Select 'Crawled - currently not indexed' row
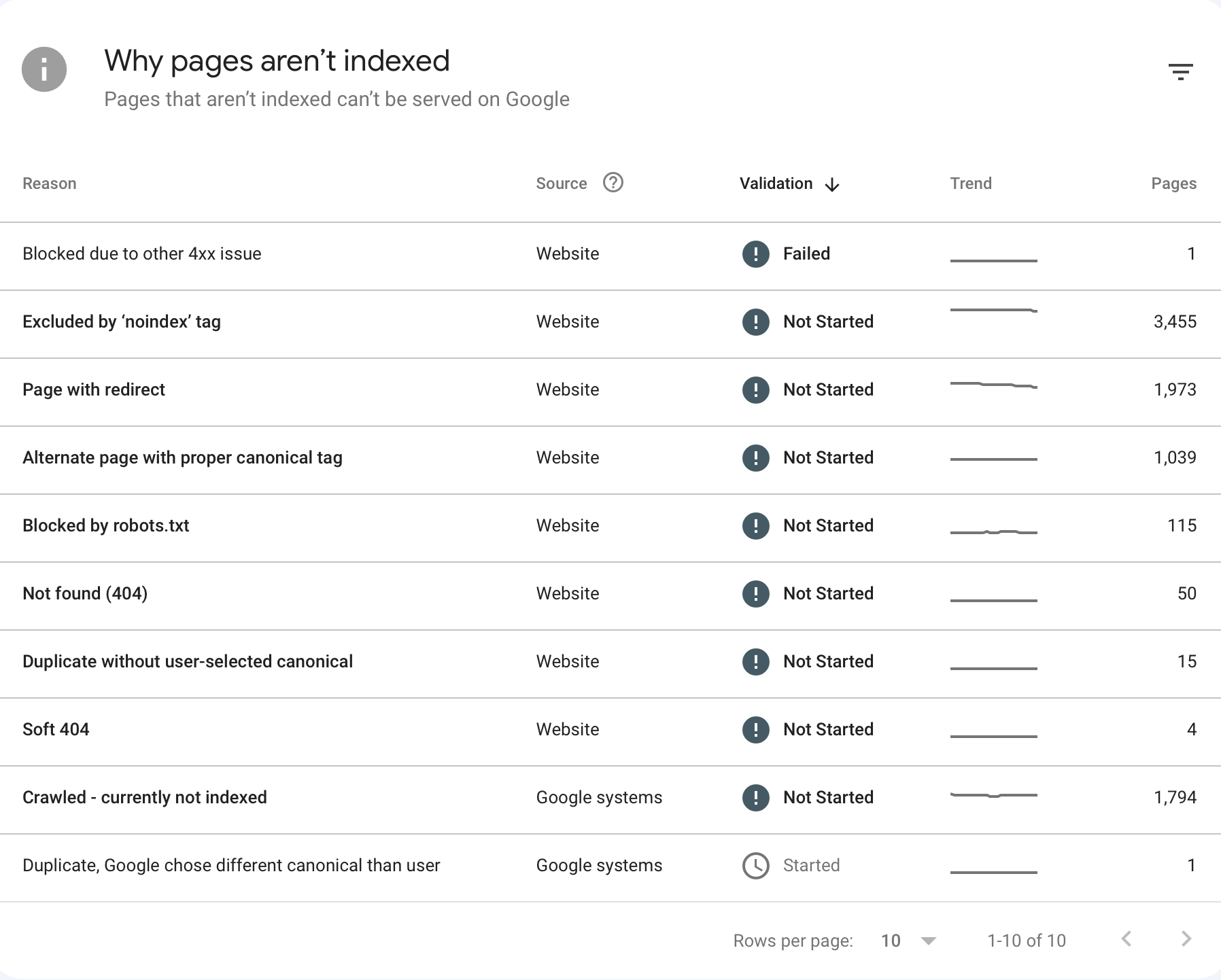Image resolution: width=1221 pixels, height=980 pixels. coord(145,797)
